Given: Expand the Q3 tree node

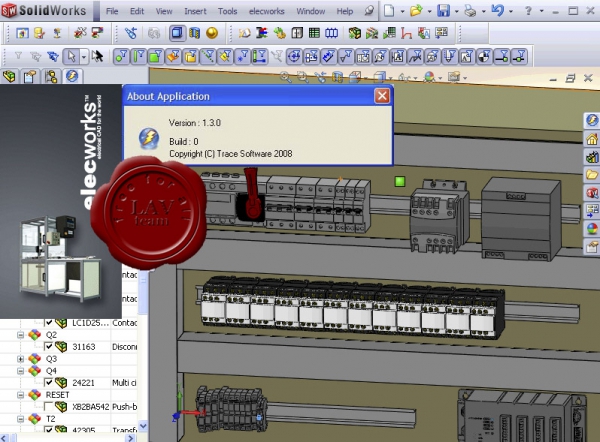Looking at the screenshot, I should [20, 359].
